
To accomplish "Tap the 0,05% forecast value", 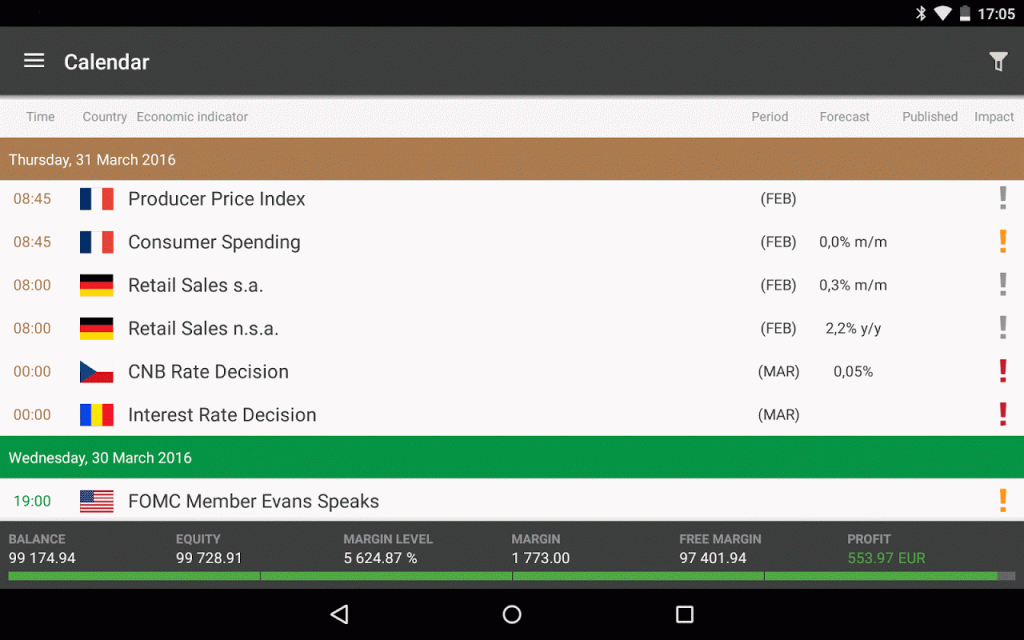I will [853, 371].
